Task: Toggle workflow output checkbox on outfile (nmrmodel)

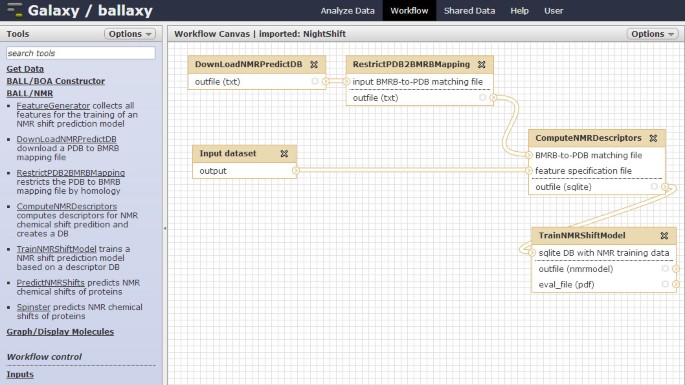Action: click(x=665, y=269)
